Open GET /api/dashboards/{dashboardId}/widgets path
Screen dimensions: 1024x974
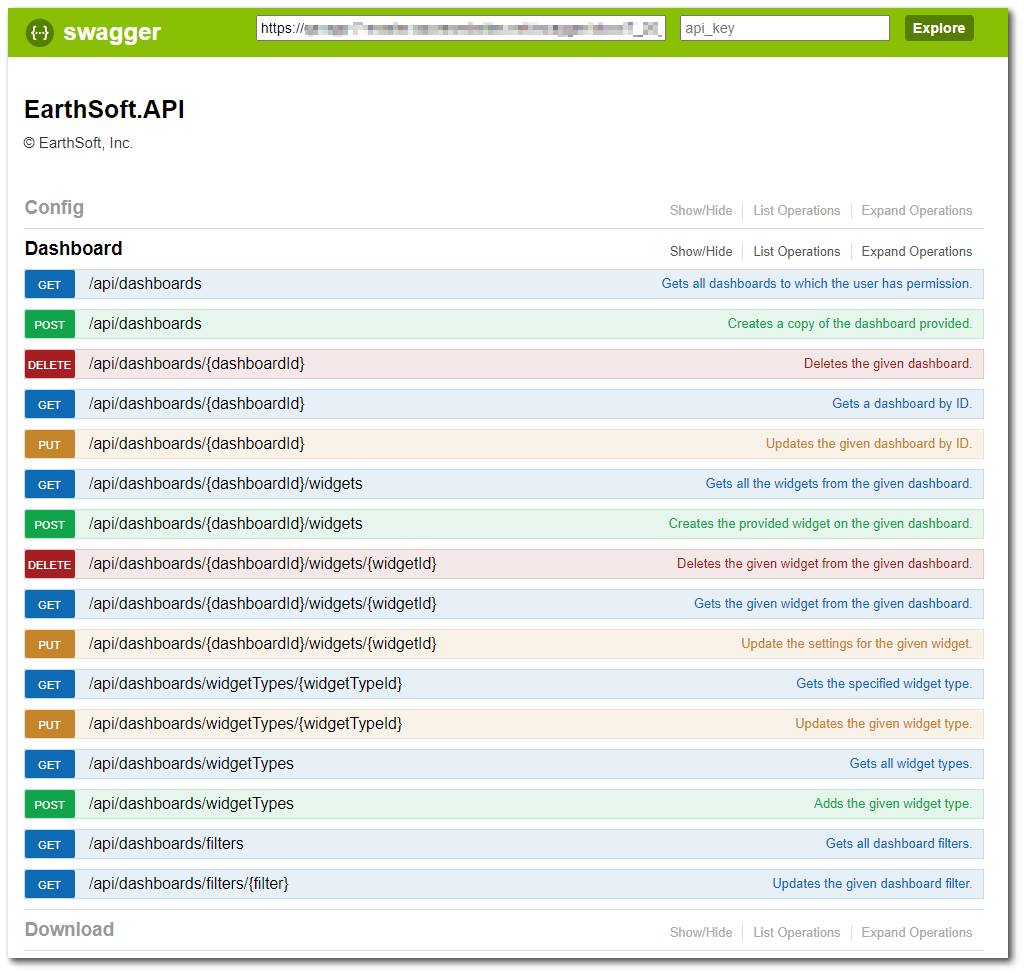coord(225,483)
